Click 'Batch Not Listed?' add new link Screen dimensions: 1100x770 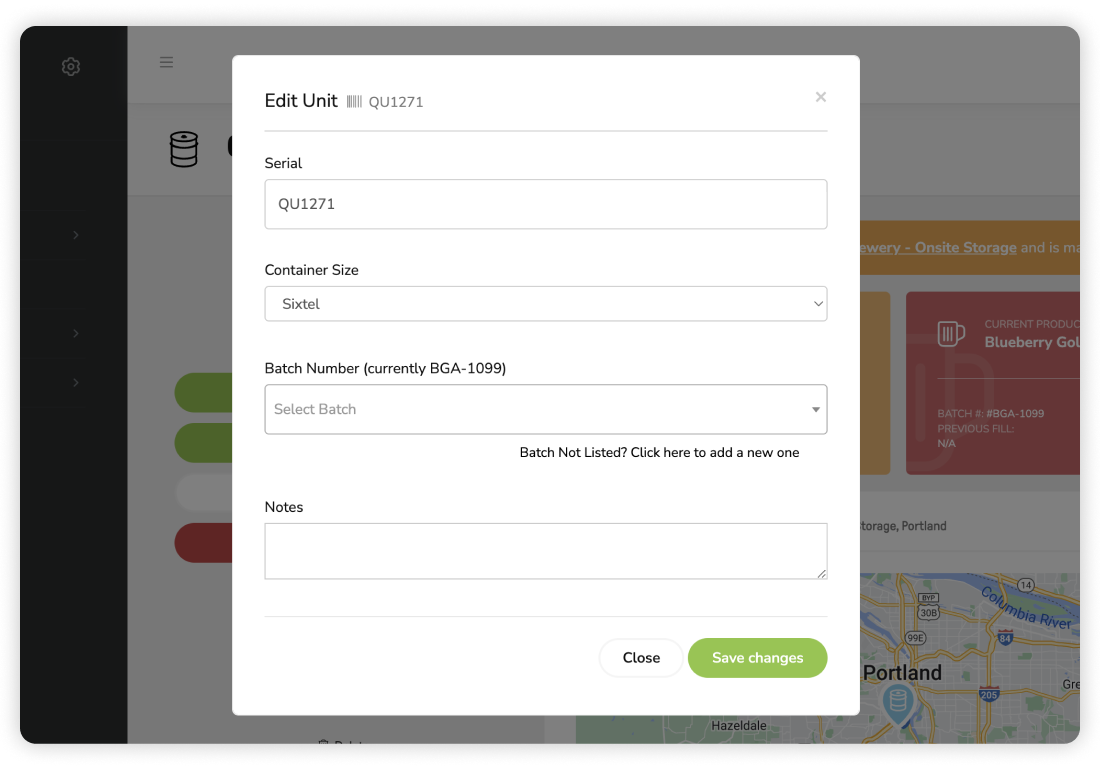tap(659, 452)
